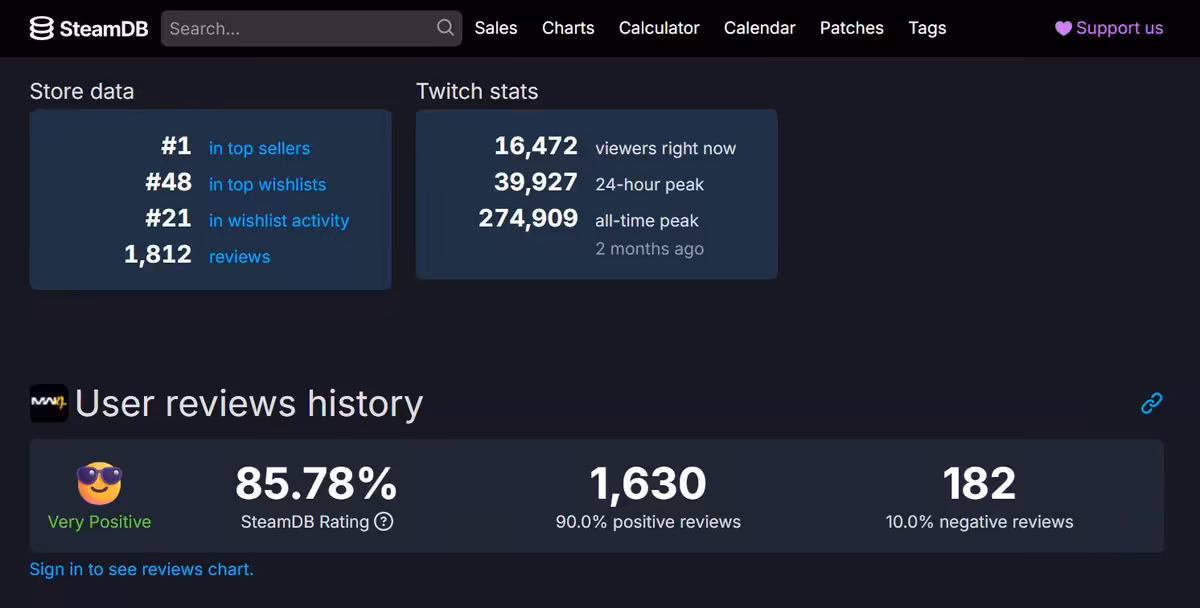1200x608 pixels.
Task: Click the 'Very Positive' rating label
Action: (99, 521)
